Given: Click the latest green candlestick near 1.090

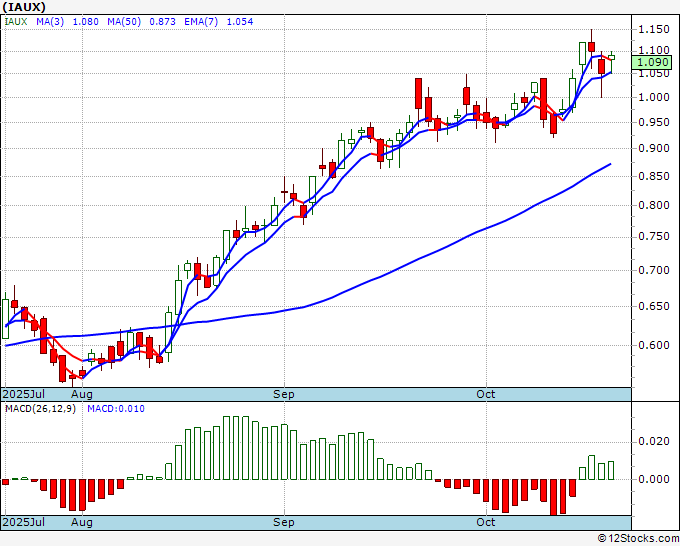Looking at the screenshot, I should coord(611,57).
